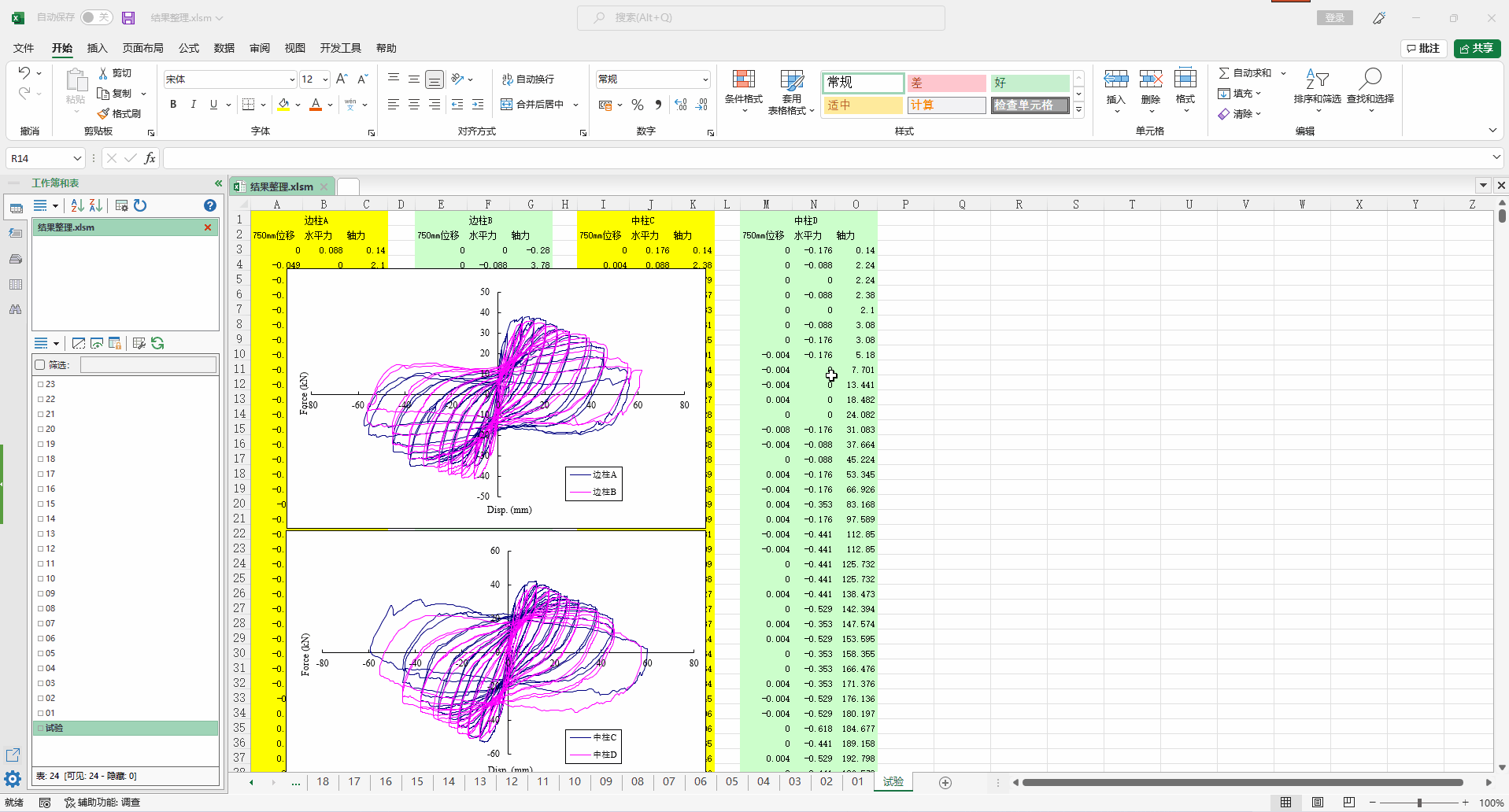Click the blue refresh icon in workbook pane

coord(140,205)
